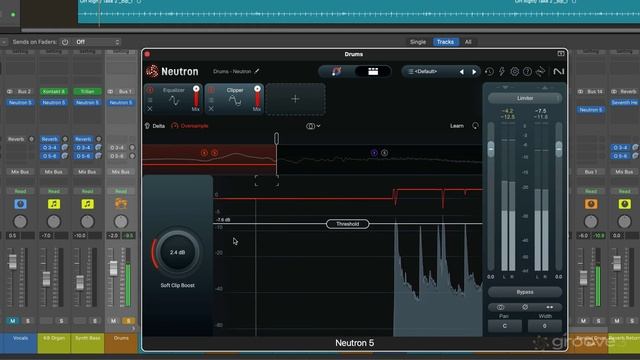This screenshot has width=640, height=360.
Task: Open the Neutron undo history icon
Action: coord(489,72)
